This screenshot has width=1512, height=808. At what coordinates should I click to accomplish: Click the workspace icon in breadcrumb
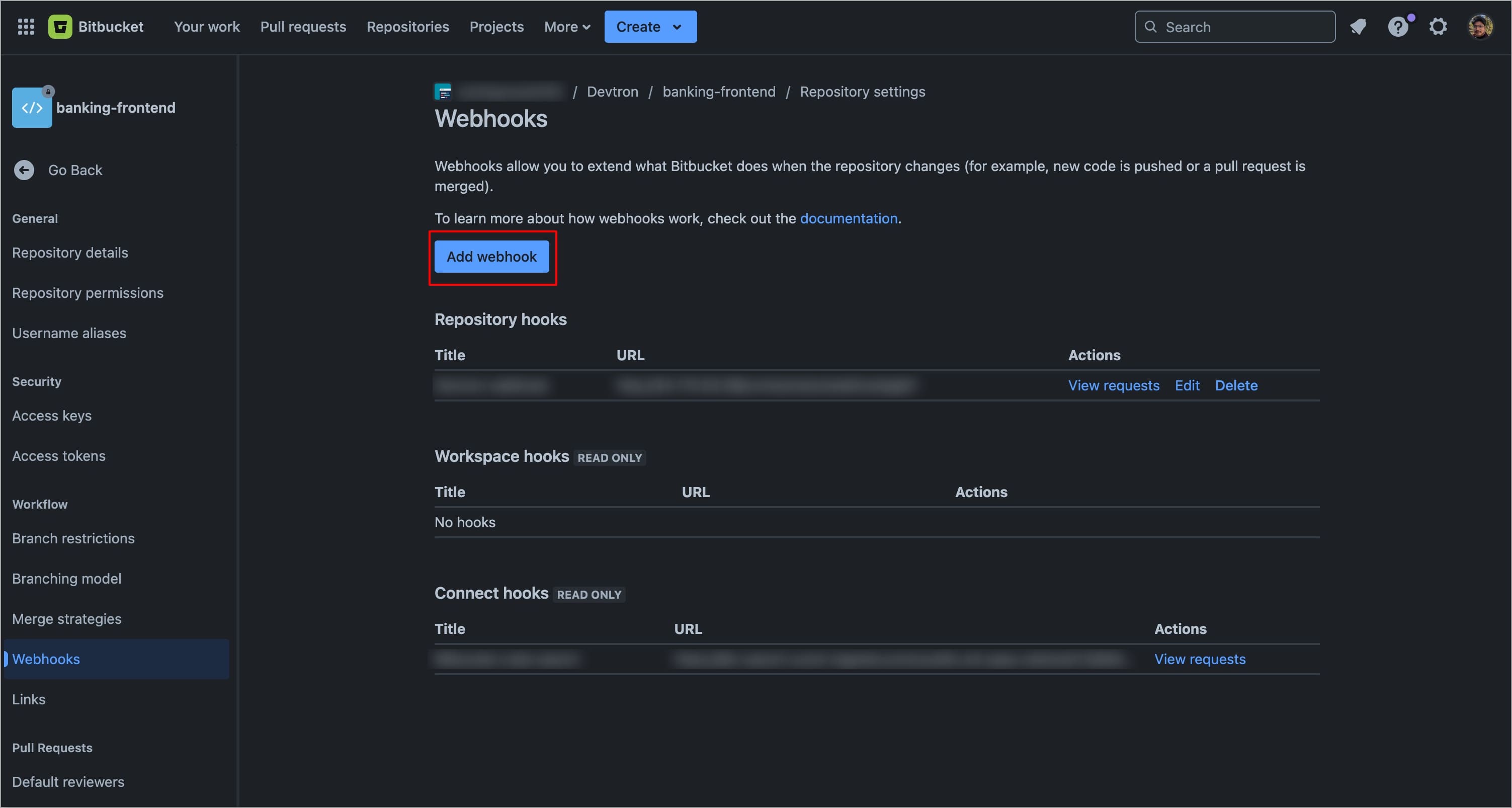point(443,92)
